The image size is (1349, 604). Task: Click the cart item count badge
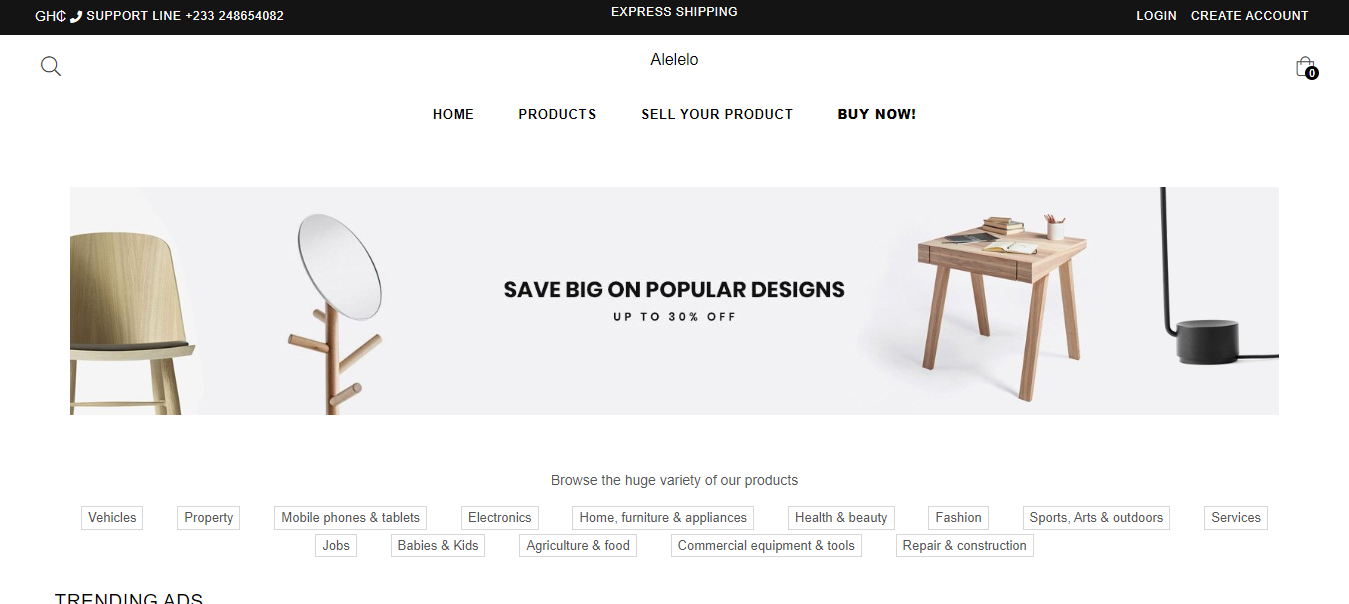1310,73
